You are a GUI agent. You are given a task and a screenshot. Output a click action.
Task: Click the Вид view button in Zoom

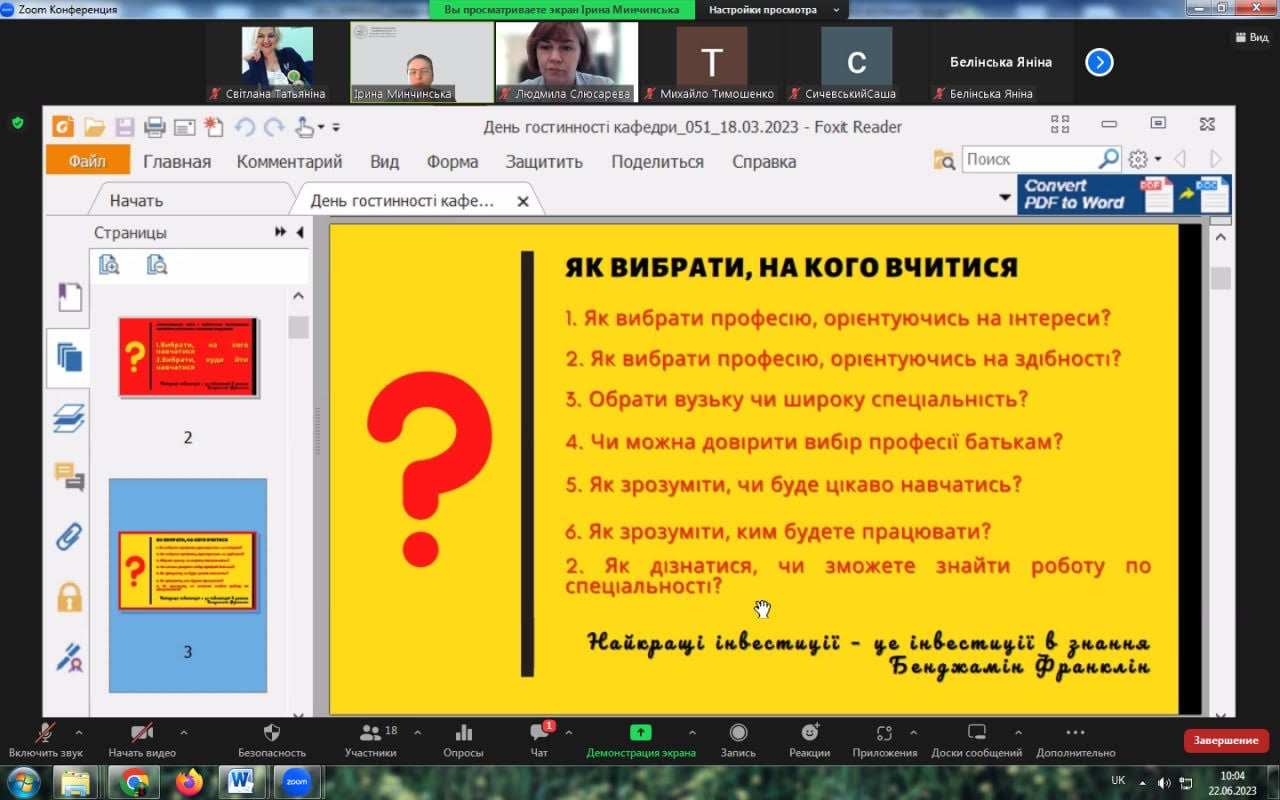(x=1251, y=37)
